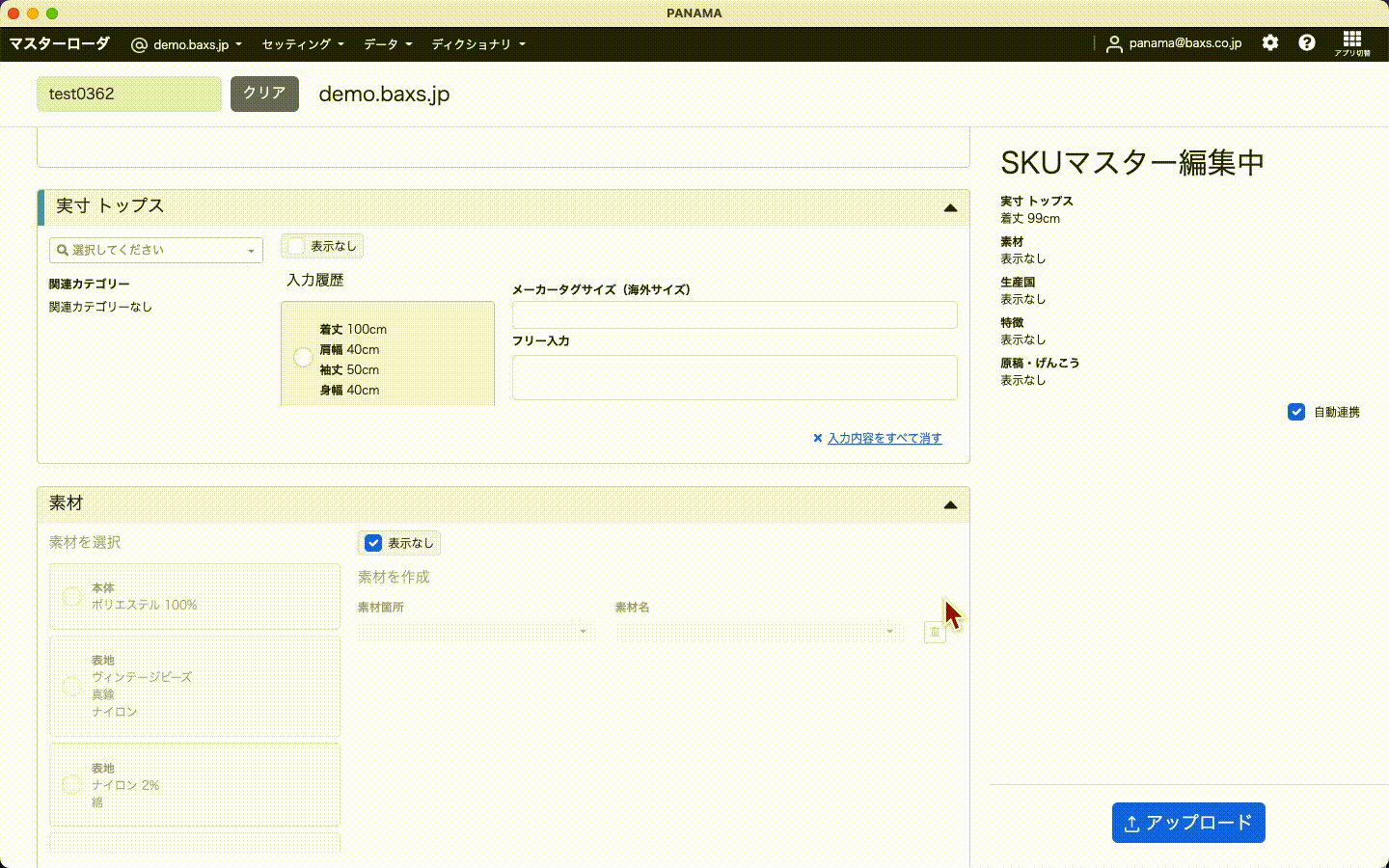Click the help question mark icon

pos(1307,42)
